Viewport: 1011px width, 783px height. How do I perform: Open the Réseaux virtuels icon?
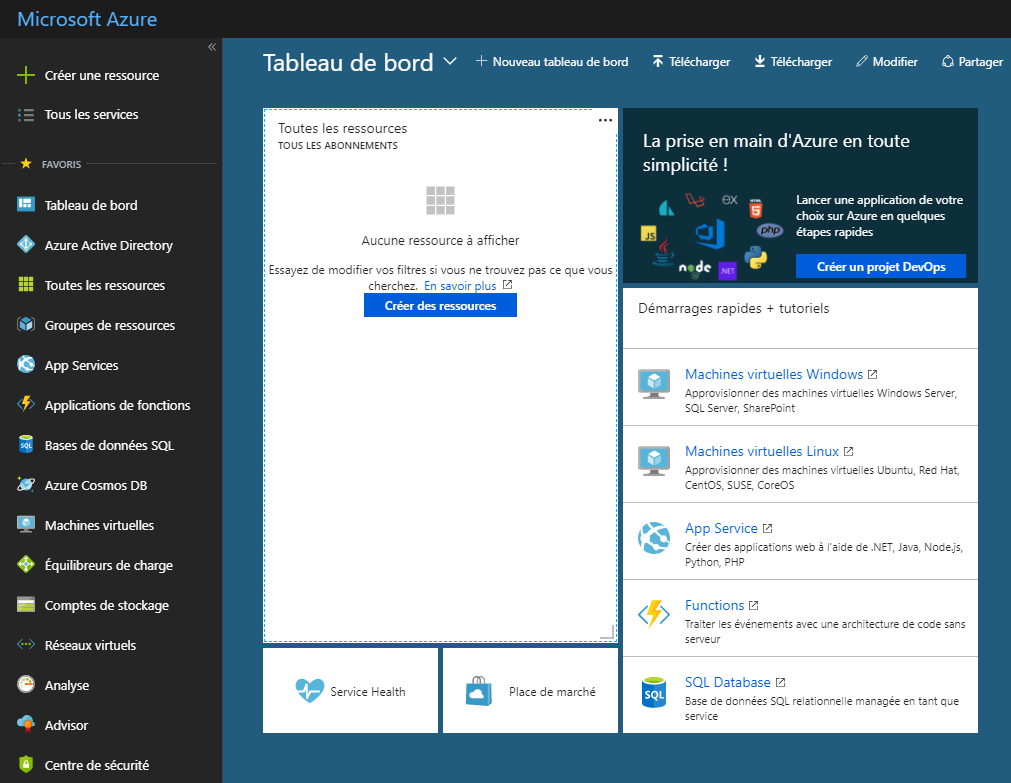click(x=26, y=644)
